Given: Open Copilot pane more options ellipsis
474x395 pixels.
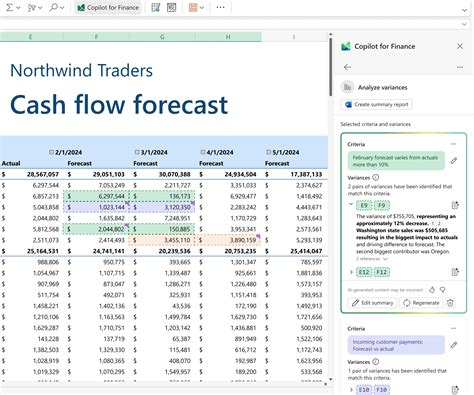Looking at the screenshot, I should (460, 67).
